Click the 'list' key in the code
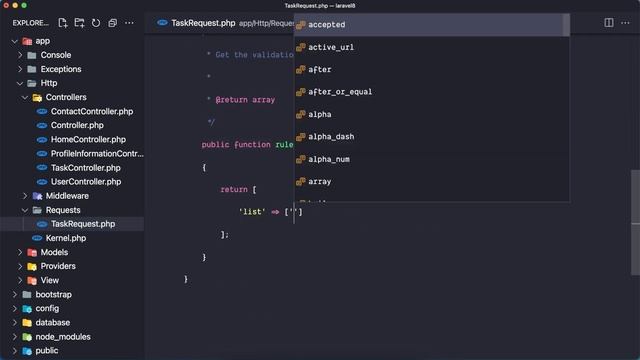Image resolution: width=640 pixels, height=360 pixels. tap(252, 212)
